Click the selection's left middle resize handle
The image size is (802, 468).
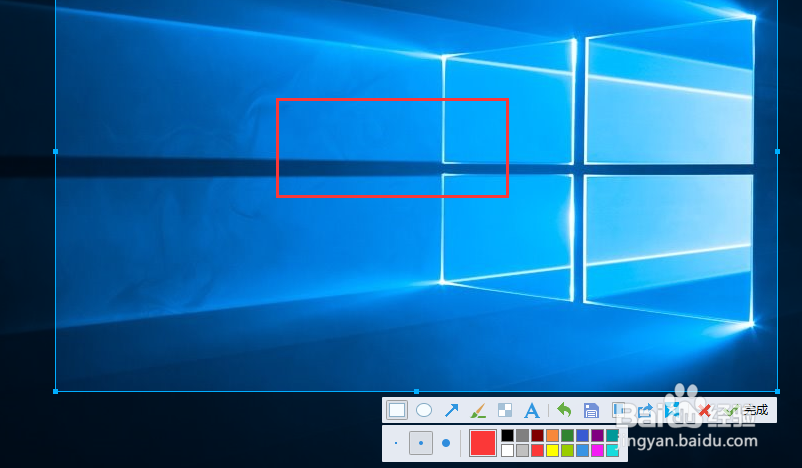tap(55, 151)
